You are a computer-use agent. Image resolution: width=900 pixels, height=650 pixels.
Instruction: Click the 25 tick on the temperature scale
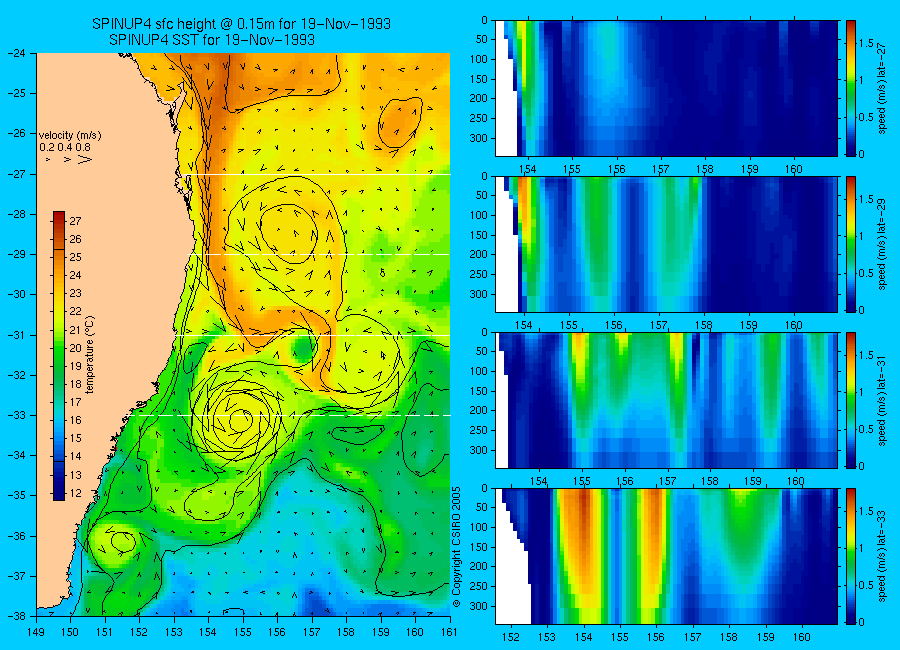point(75,257)
